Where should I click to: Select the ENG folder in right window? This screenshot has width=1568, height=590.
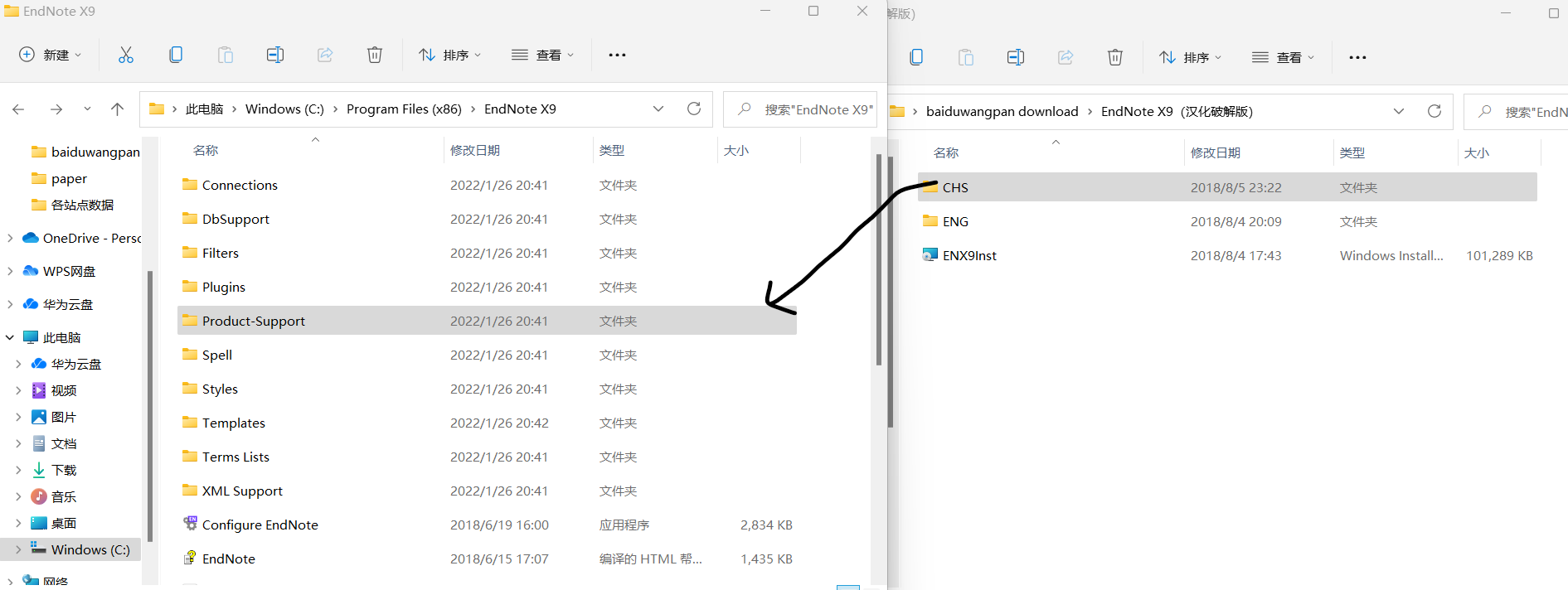1227,221
